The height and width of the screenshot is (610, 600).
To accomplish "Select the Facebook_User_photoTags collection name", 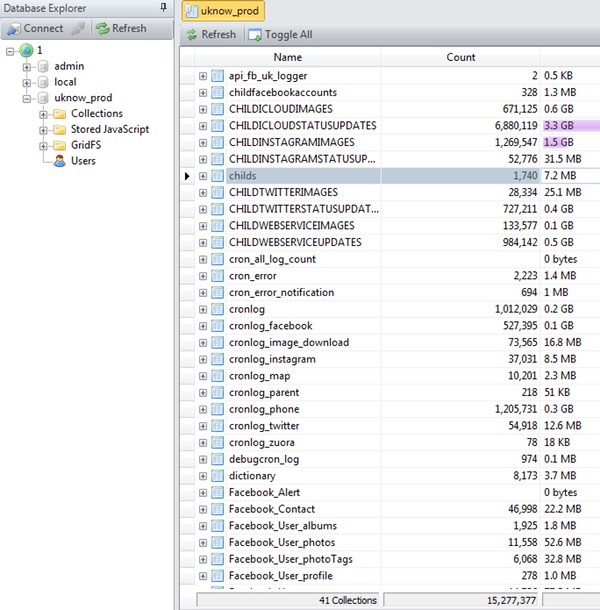I will 291,559.
